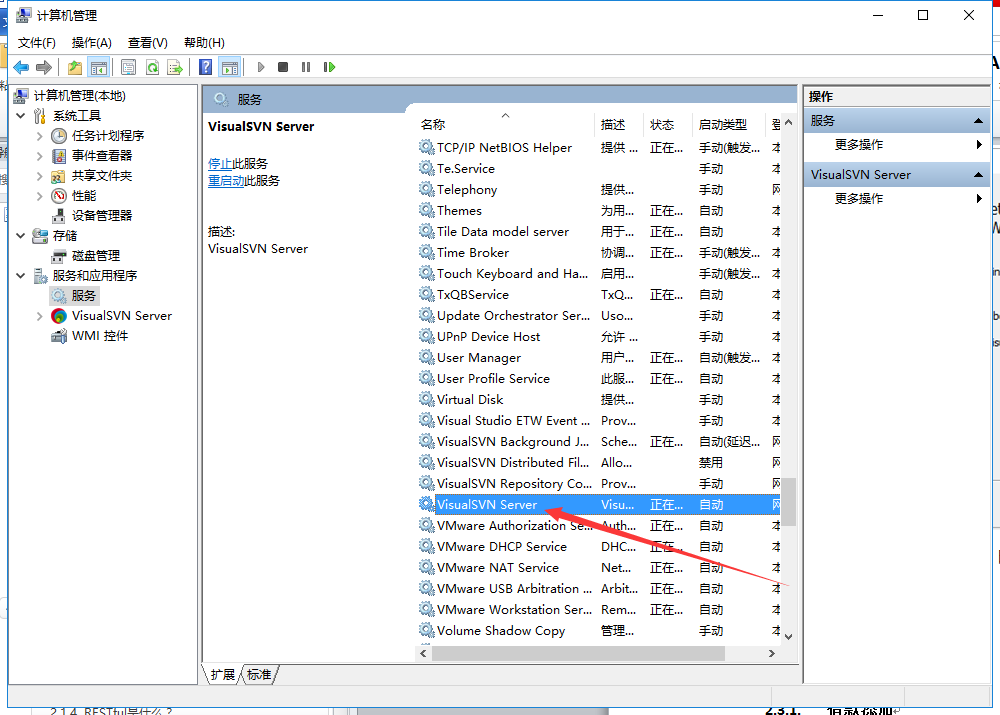Open 更多操作 under VisualSVN Server actions
The height and width of the screenshot is (715, 1000).
(x=859, y=199)
